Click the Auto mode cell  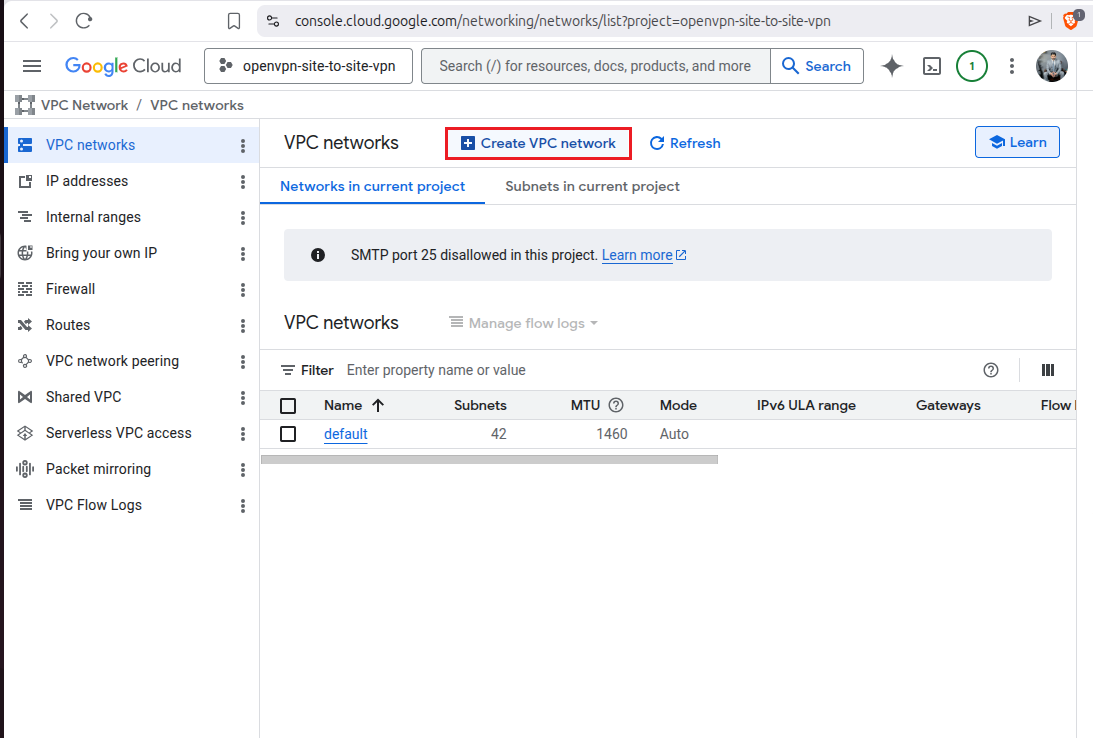pyautogui.click(x=674, y=434)
